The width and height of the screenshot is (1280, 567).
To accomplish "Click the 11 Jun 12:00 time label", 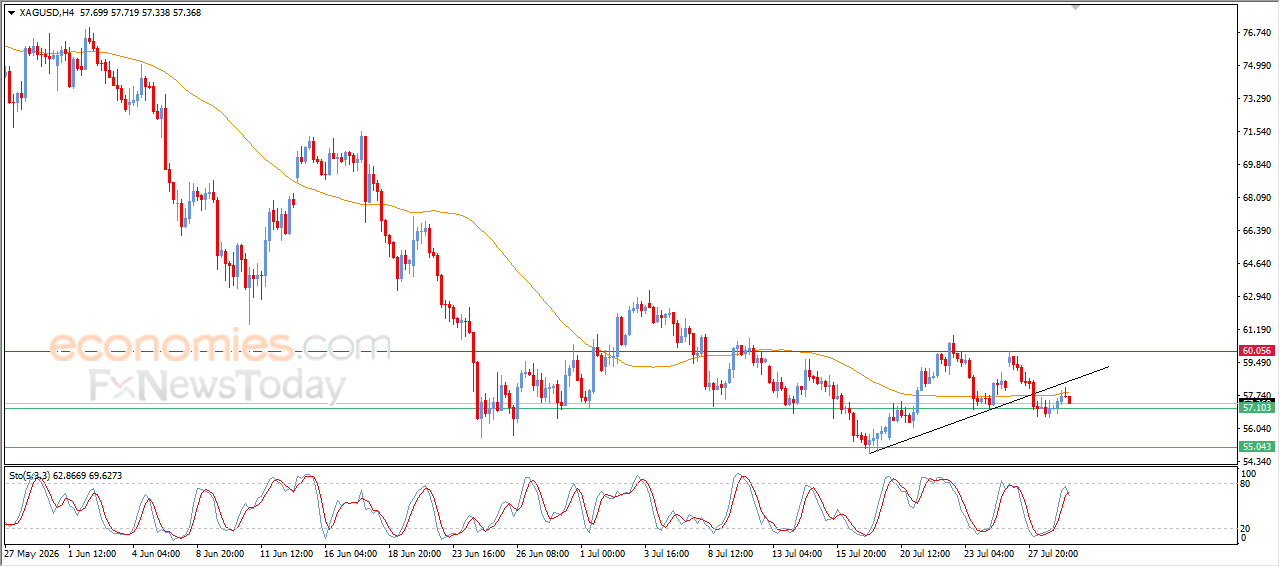I will (285, 553).
